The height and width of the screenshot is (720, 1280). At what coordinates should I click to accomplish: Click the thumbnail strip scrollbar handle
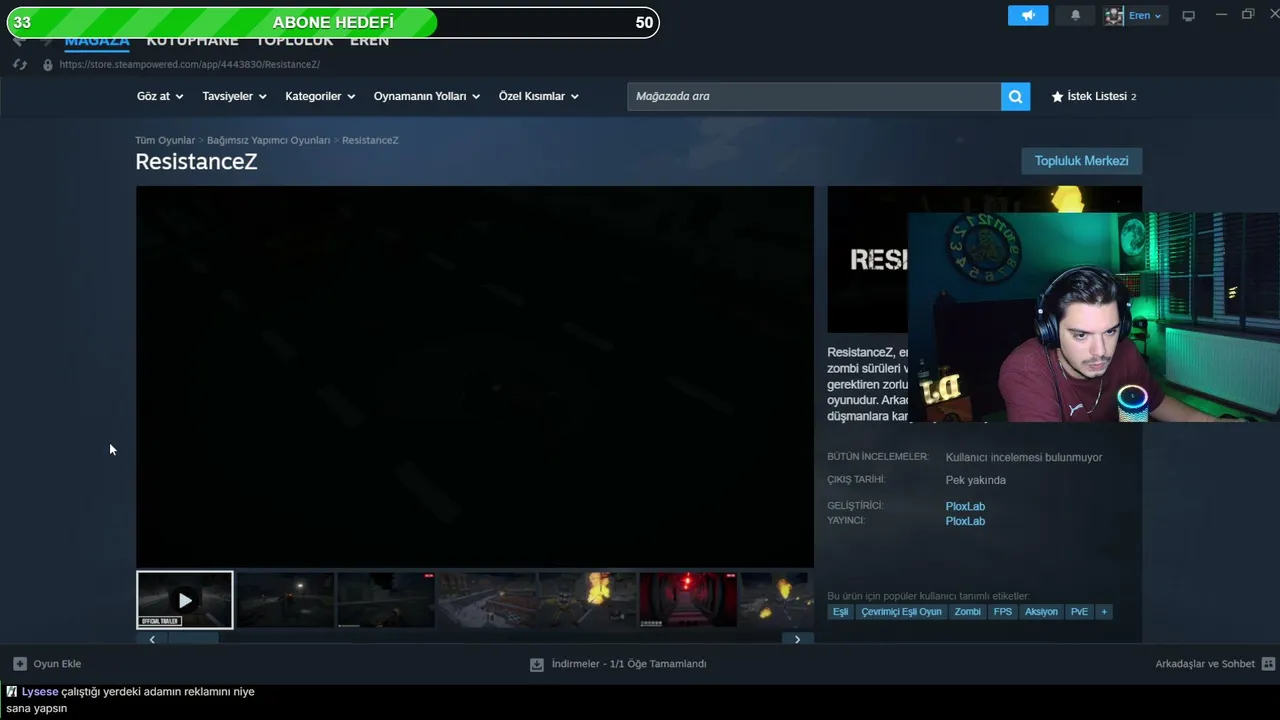click(194, 639)
